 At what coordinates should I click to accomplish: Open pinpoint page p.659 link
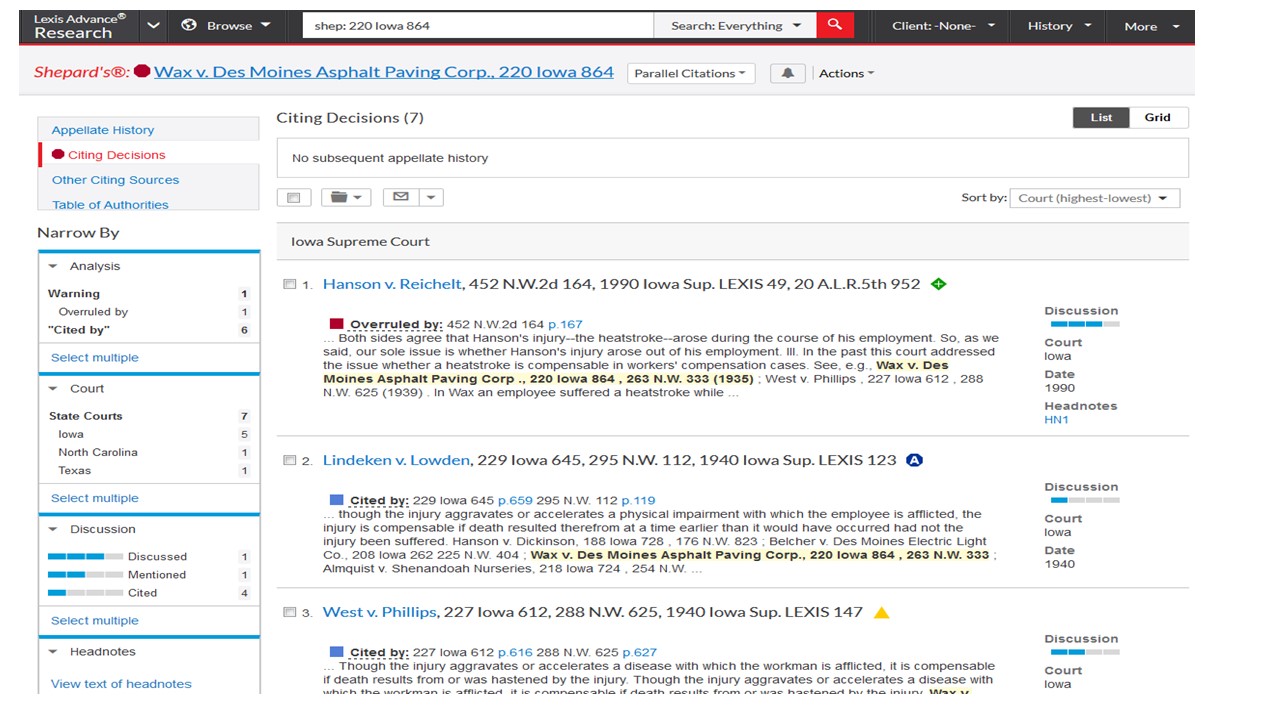tap(515, 500)
